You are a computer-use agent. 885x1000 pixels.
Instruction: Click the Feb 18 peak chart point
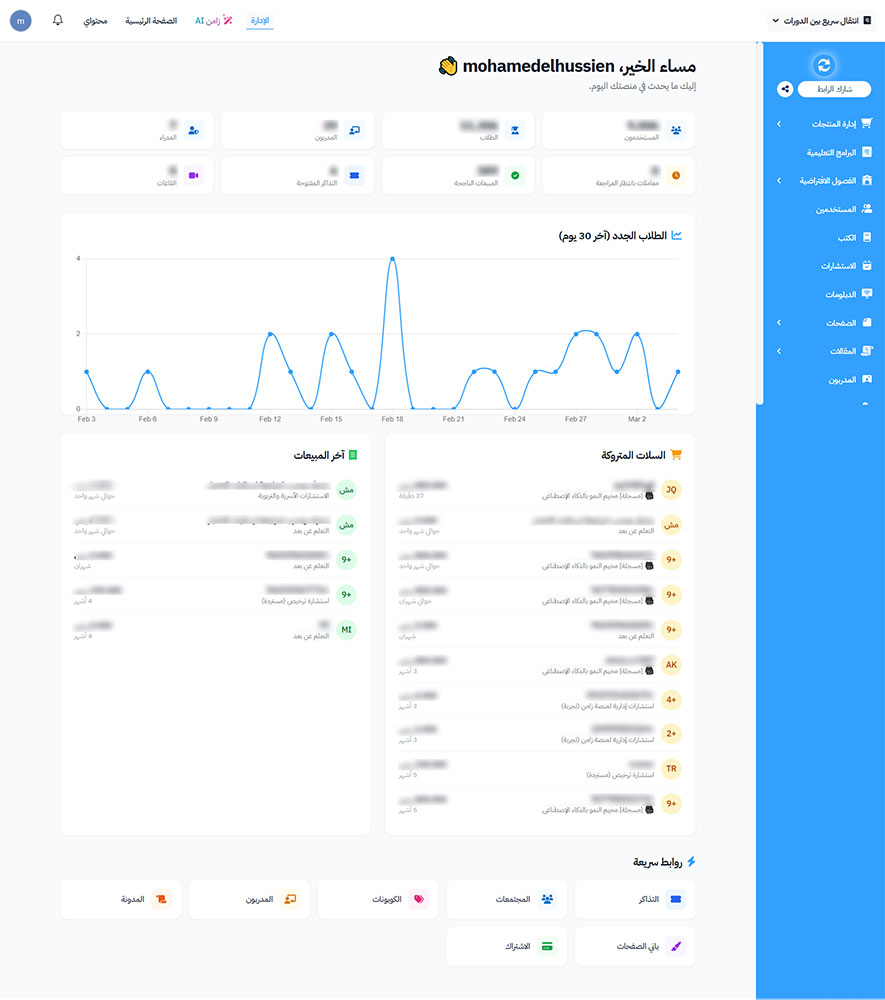pyautogui.click(x=392, y=259)
